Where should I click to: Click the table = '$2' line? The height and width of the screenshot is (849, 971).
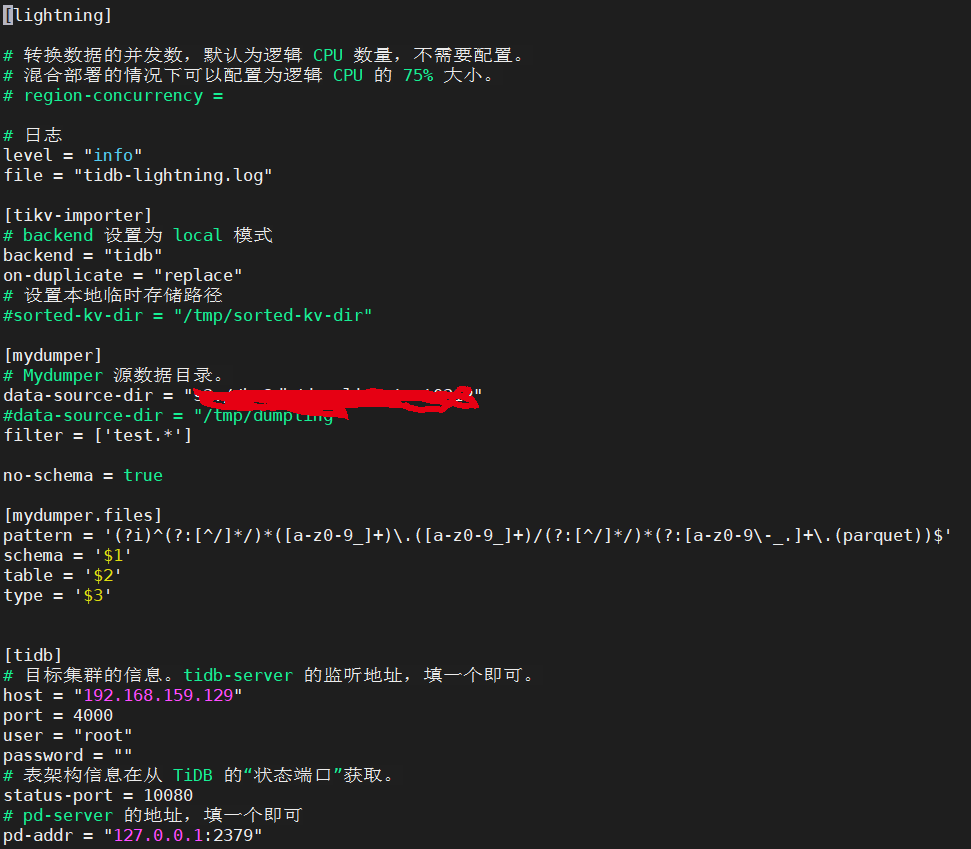(x=63, y=575)
